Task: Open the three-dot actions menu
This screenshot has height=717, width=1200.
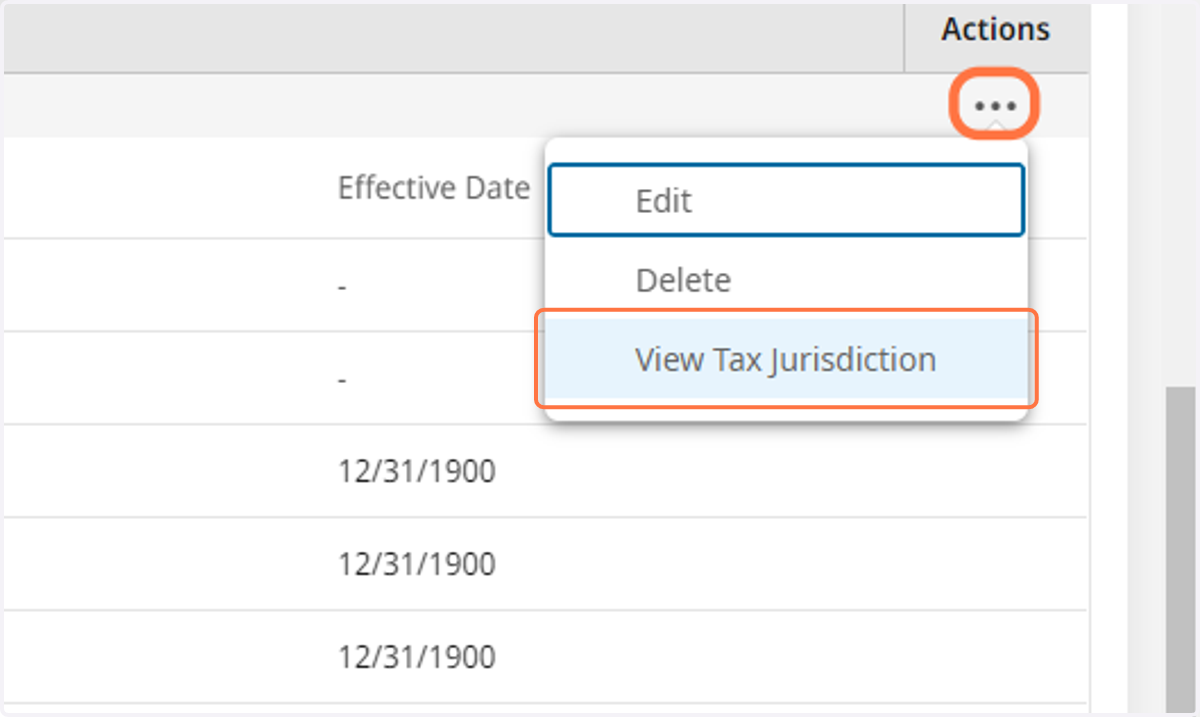Action: point(995,104)
